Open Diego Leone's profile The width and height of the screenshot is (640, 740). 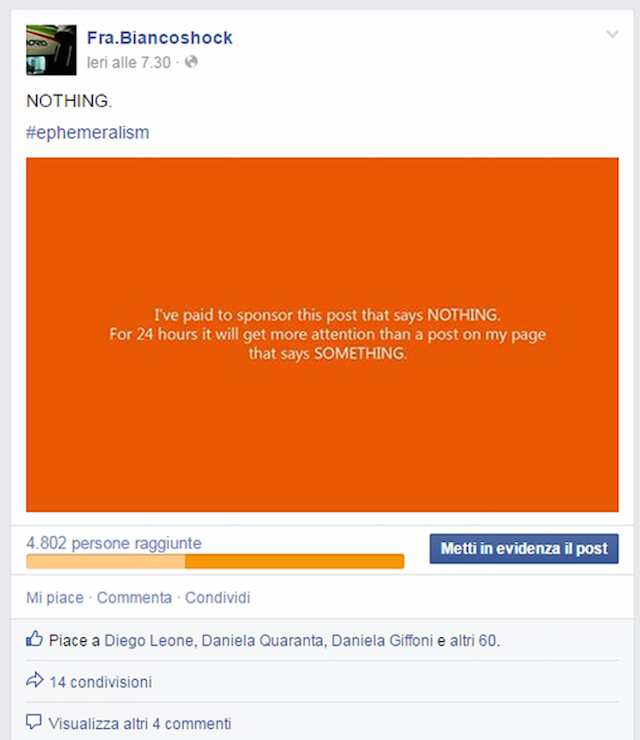pyautogui.click(x=149, y=640)
